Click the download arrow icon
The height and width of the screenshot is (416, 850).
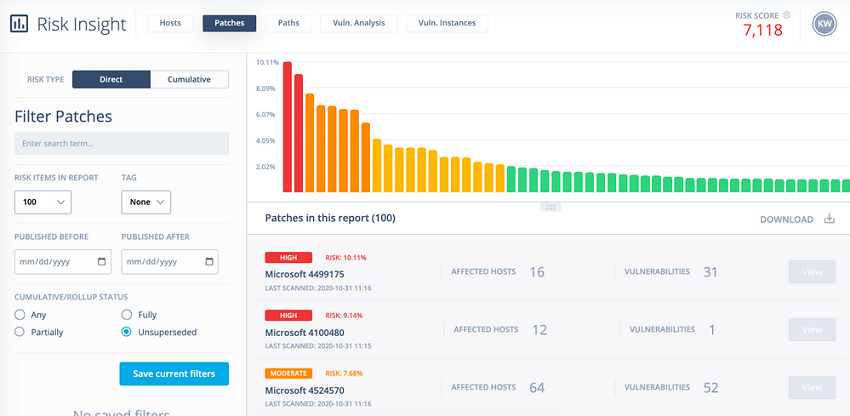click(829, 219)
